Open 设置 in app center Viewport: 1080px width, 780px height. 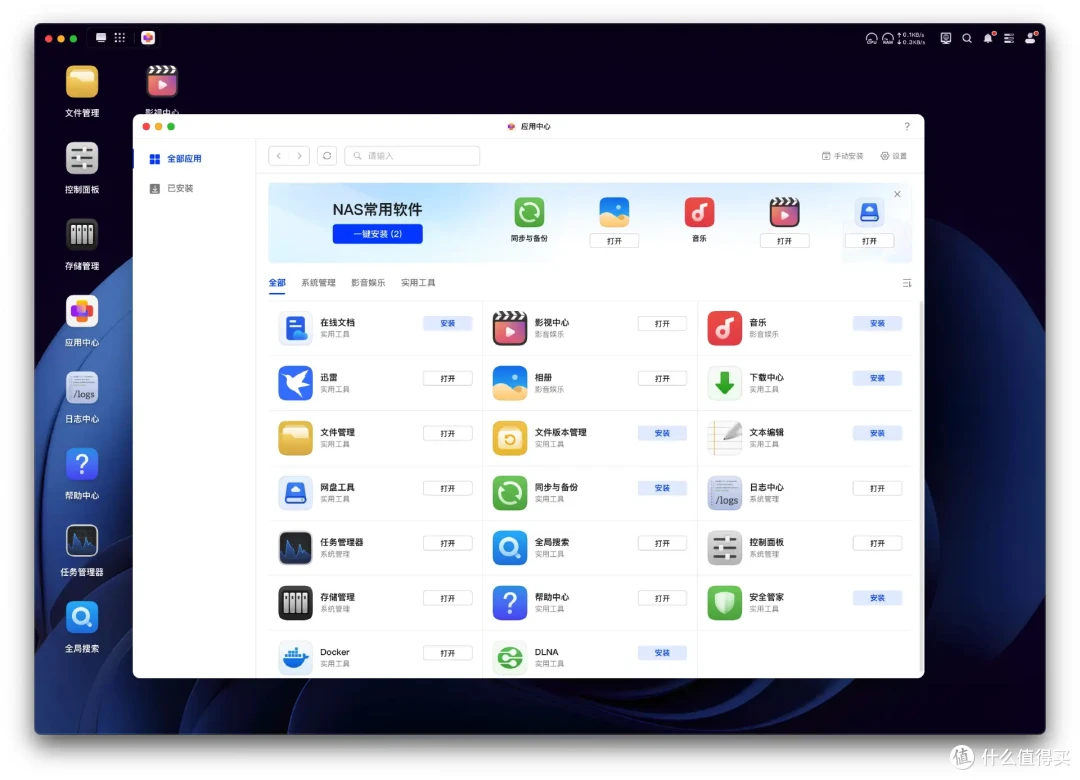[893, 156]
